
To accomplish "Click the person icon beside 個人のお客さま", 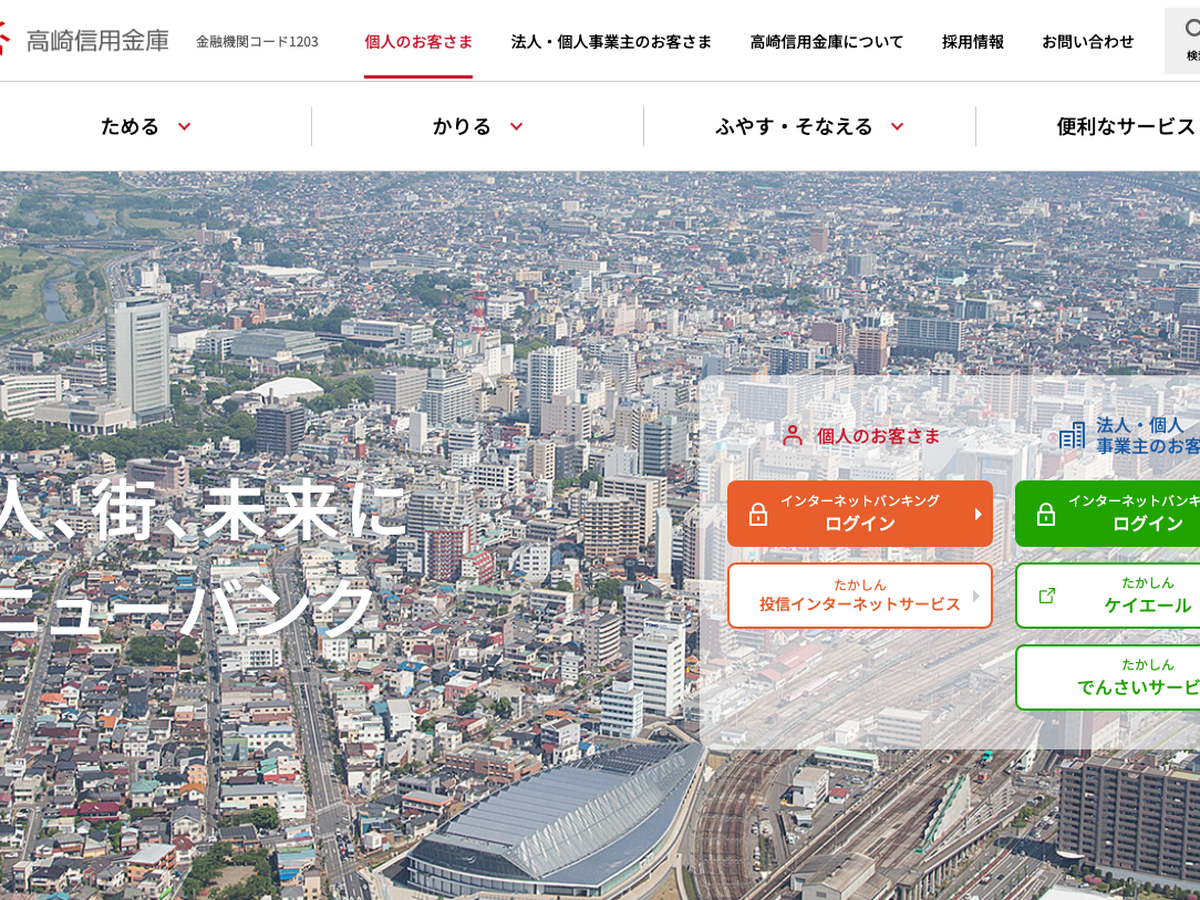I will click(x=793, y=435).
